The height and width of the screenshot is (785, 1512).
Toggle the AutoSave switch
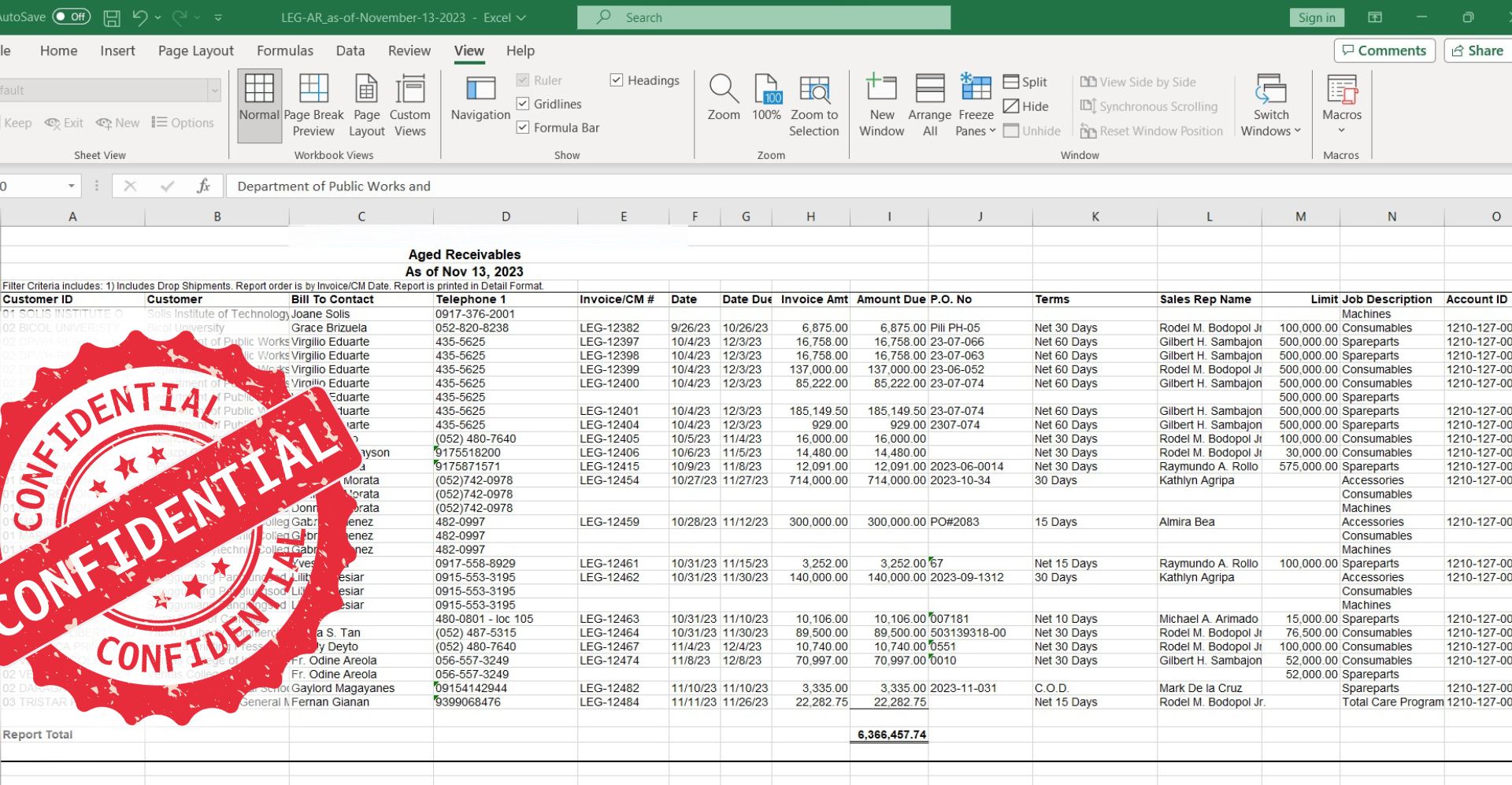coord(71,17)
